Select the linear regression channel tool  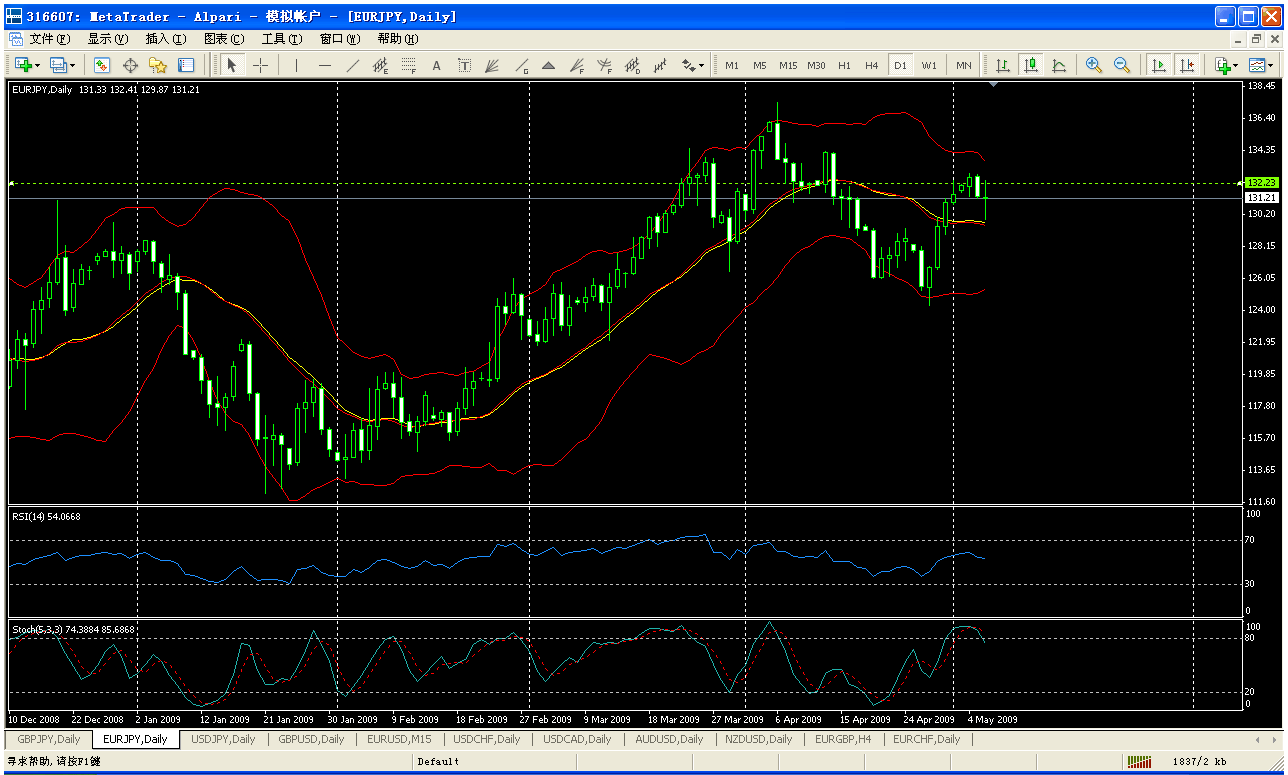point(660,65)
